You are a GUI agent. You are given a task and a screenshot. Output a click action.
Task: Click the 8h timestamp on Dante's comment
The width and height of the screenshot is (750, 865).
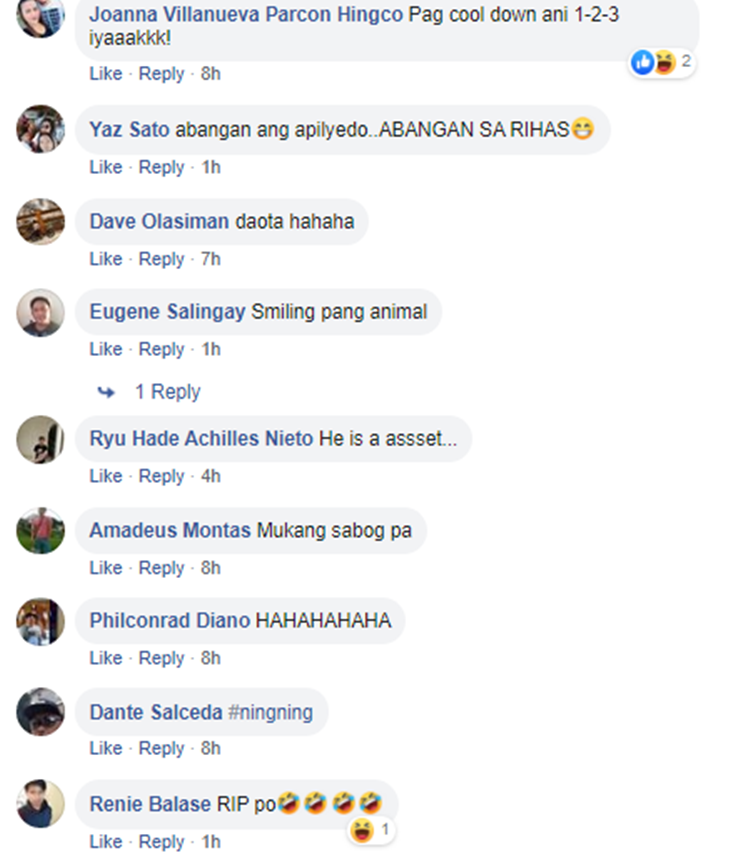coord(211,749)
